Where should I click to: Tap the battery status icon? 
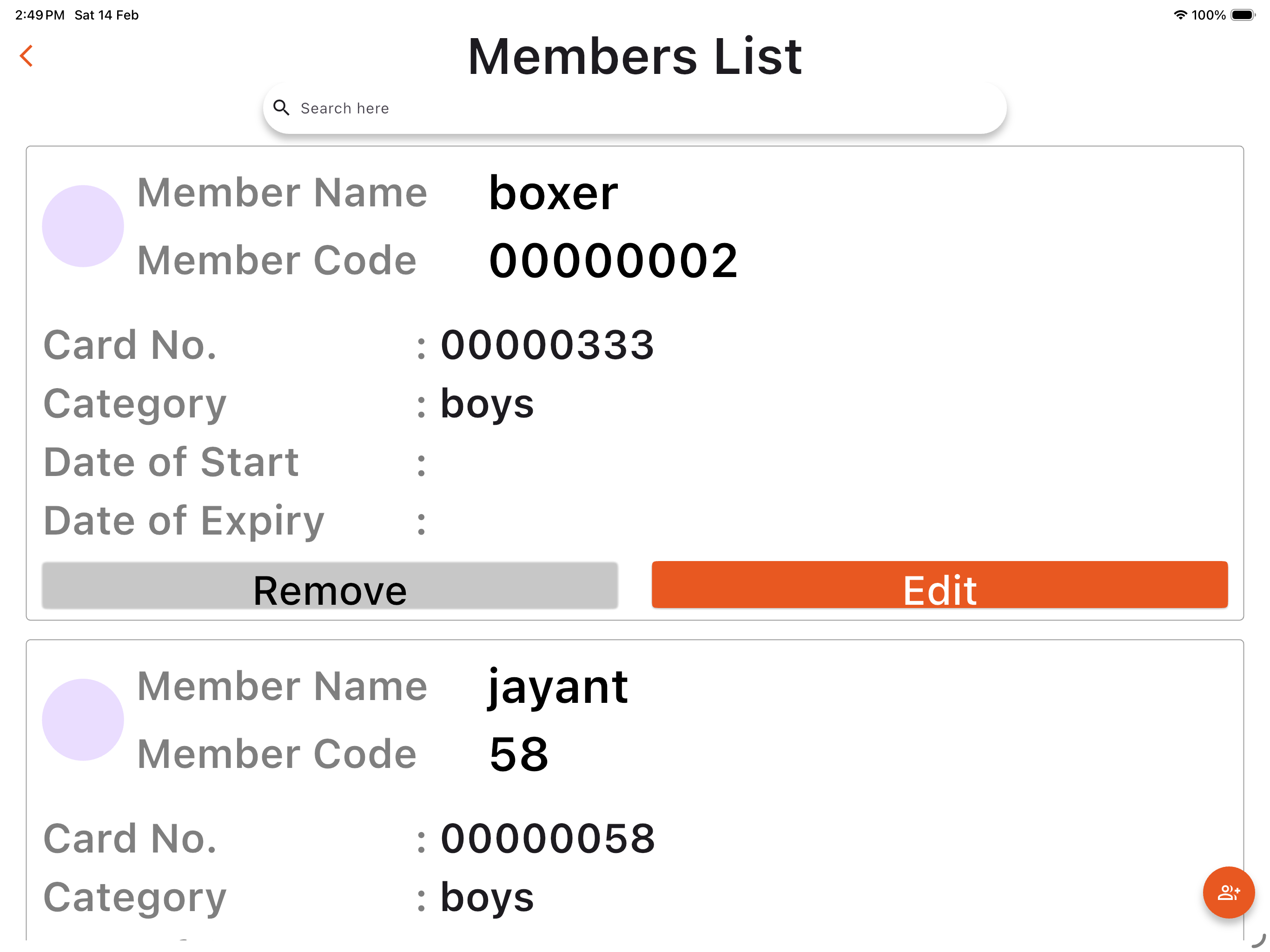point(1243,15)
